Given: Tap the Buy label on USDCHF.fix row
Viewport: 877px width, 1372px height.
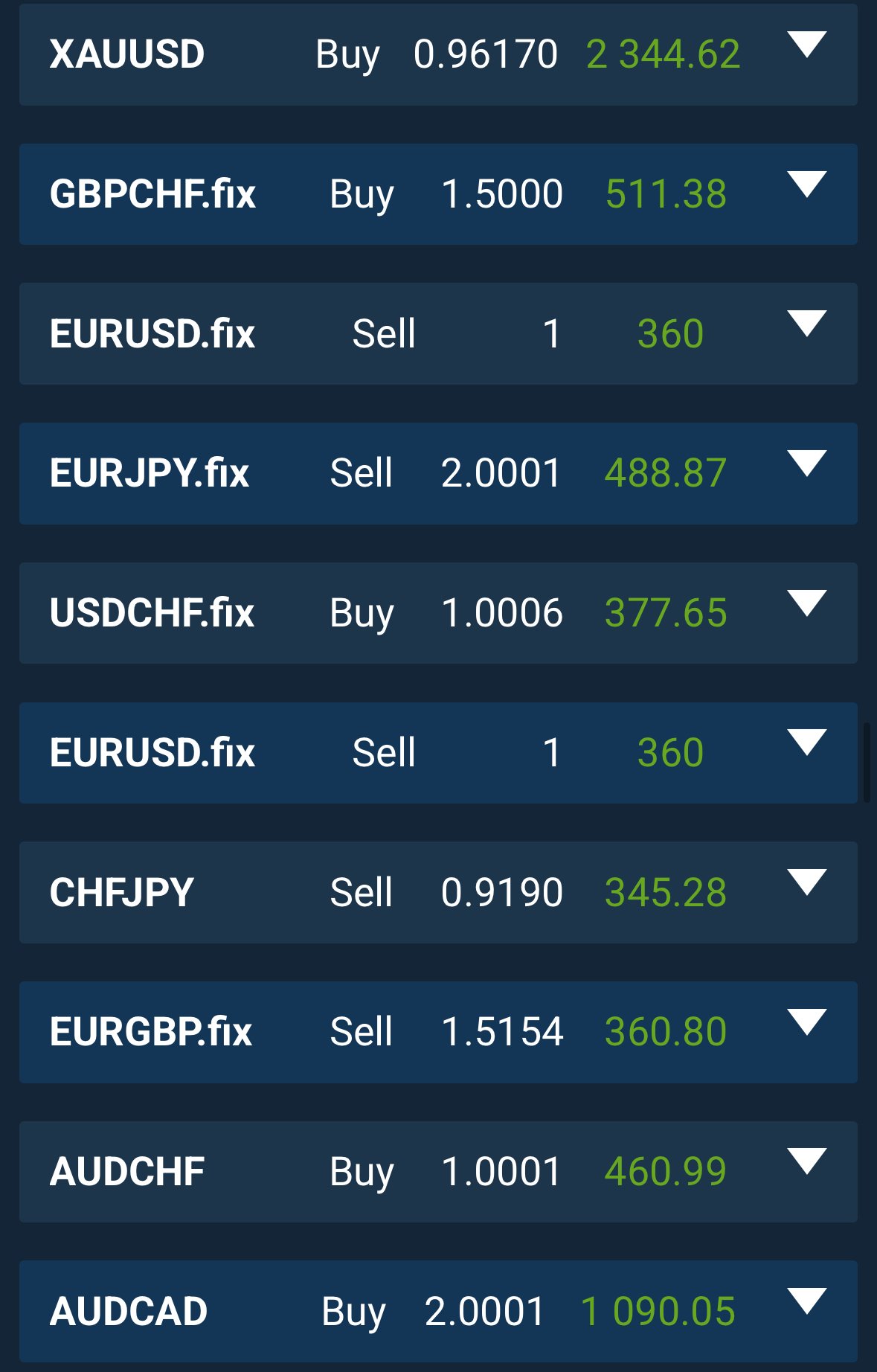Looking at the screenshot, I should 362,613.
